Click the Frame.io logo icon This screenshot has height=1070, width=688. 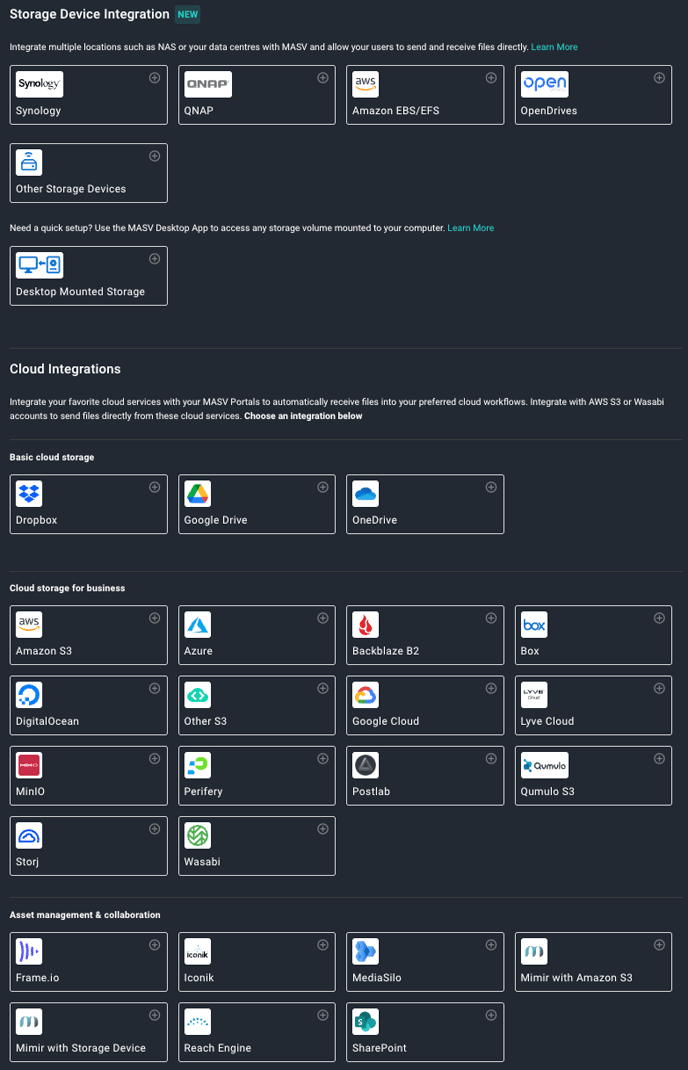(29, 951)
